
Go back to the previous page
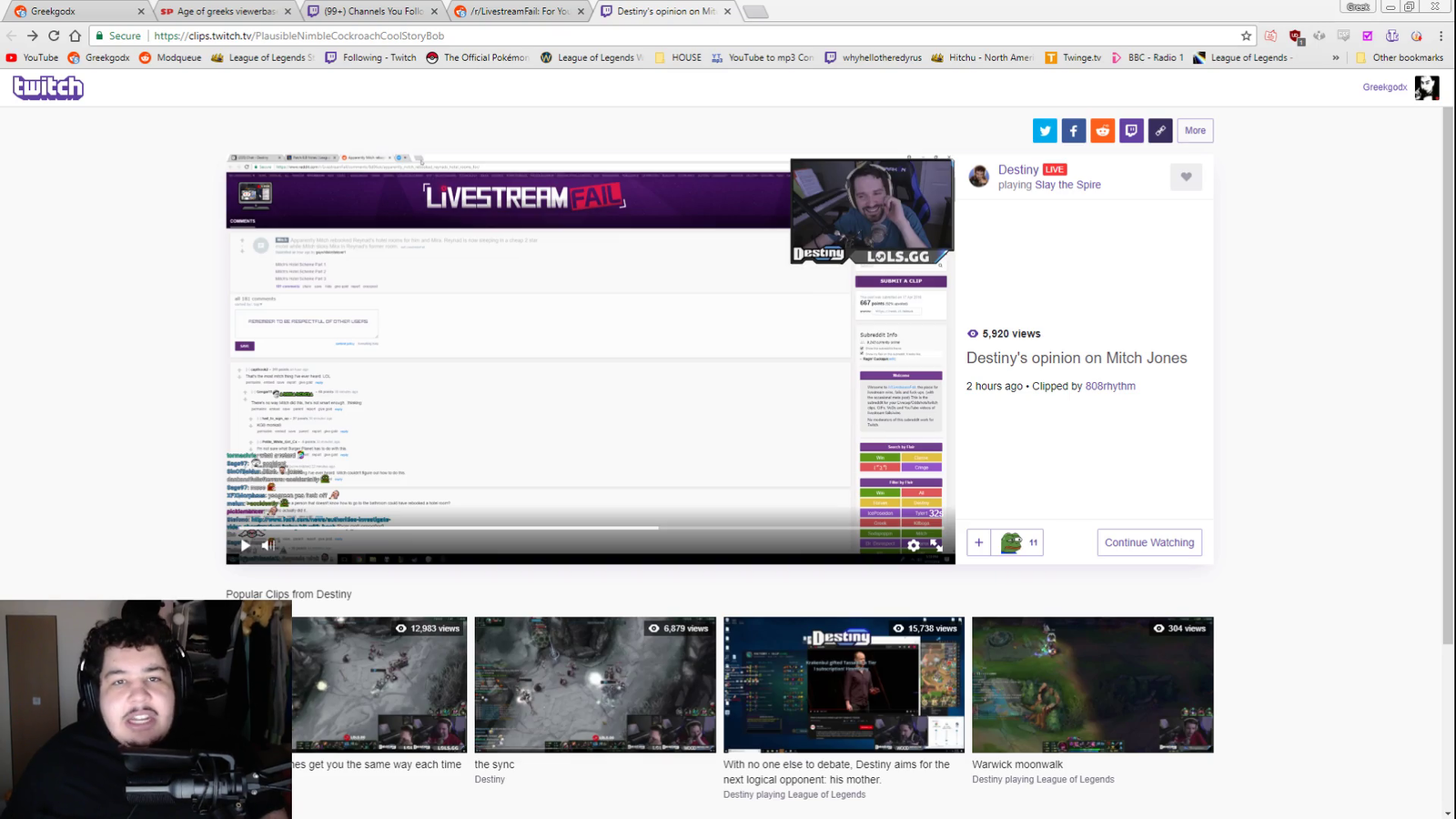tap(12, 35)
